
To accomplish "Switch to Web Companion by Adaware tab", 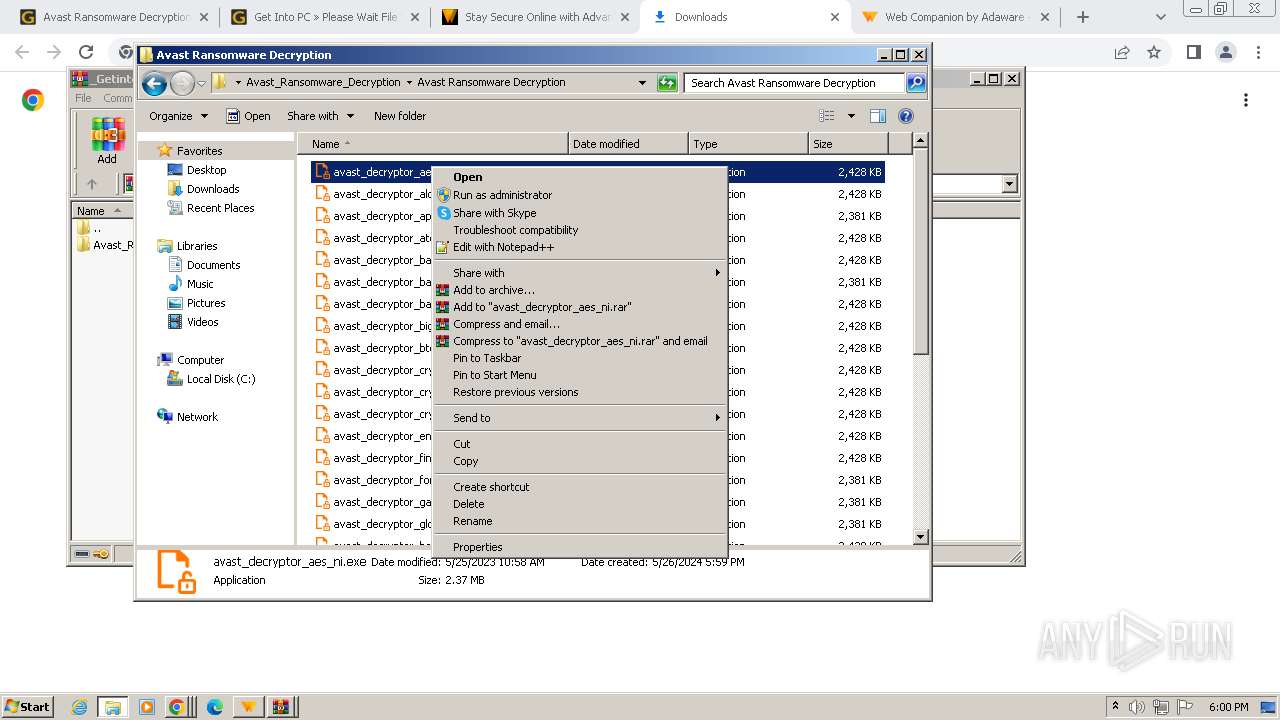I will point(954,17).
